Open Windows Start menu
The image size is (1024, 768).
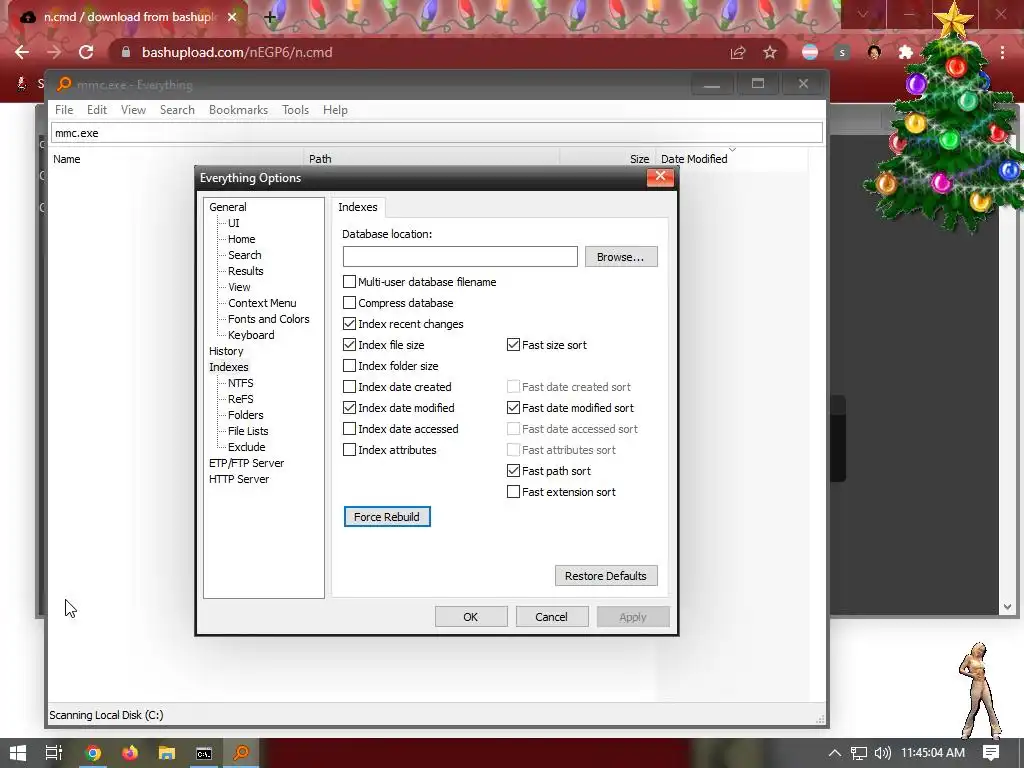click(18, 753)
